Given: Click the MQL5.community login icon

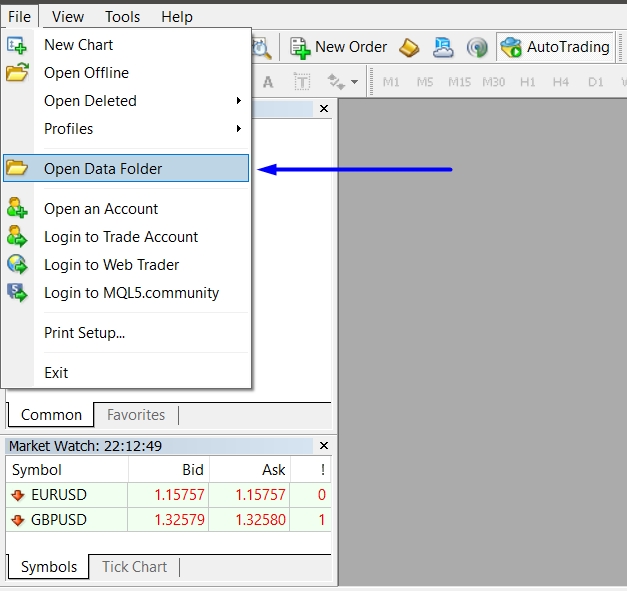Looking at the screenshot, I should pyautogui.click(x=17, y=292).
